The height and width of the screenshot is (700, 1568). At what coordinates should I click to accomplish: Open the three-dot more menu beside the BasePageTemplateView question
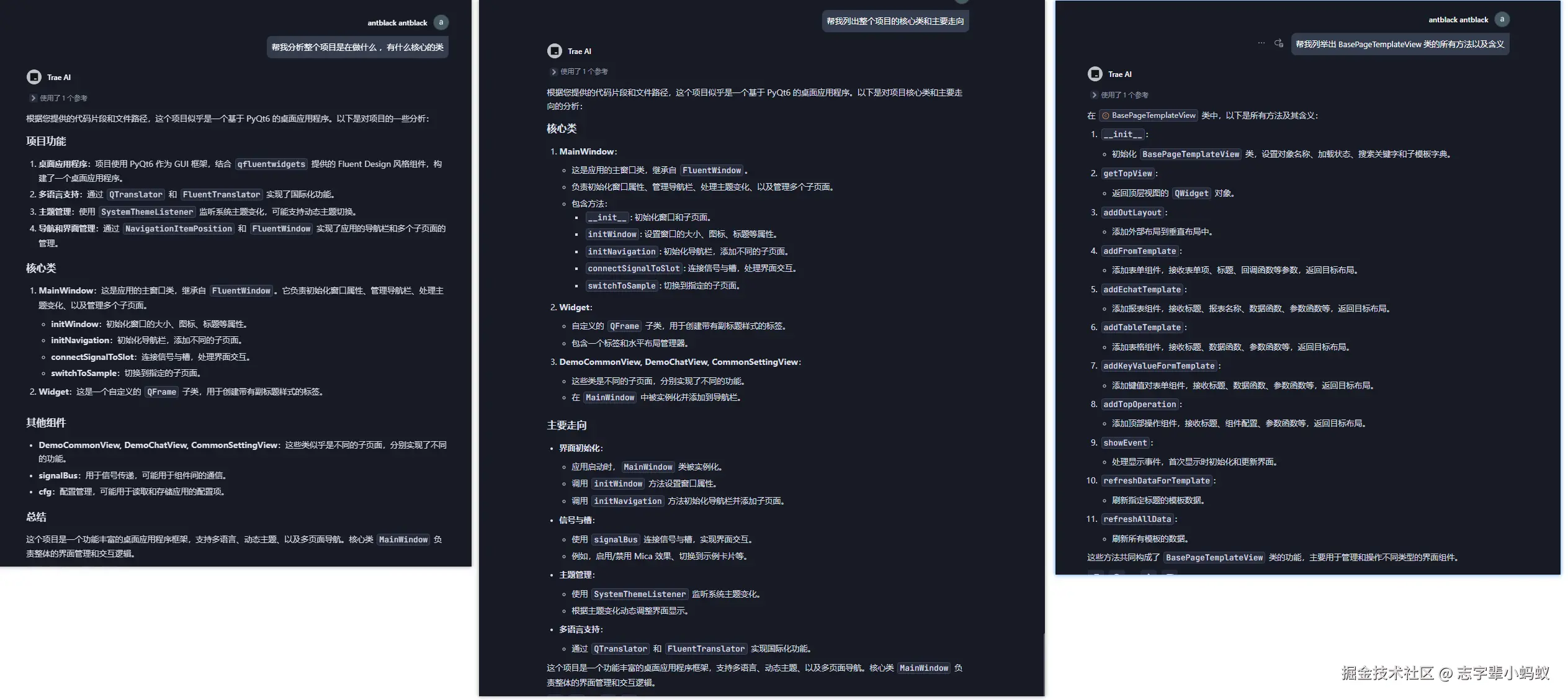point(1261,43)
